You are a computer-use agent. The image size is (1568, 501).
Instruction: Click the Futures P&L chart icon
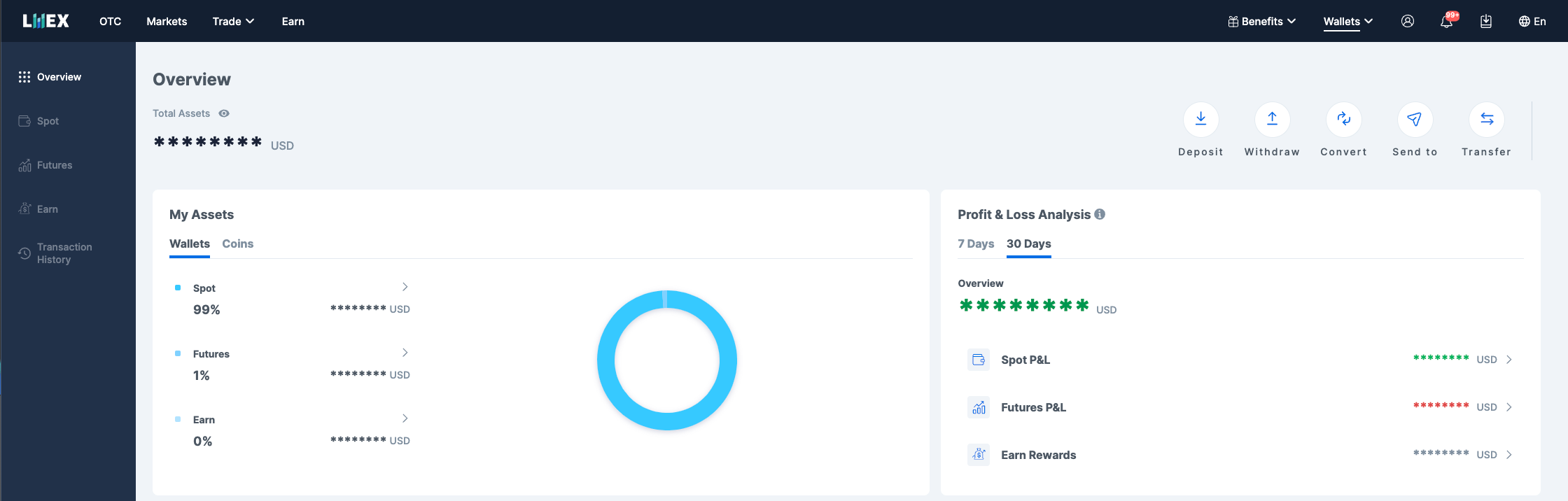pos(979,407)
